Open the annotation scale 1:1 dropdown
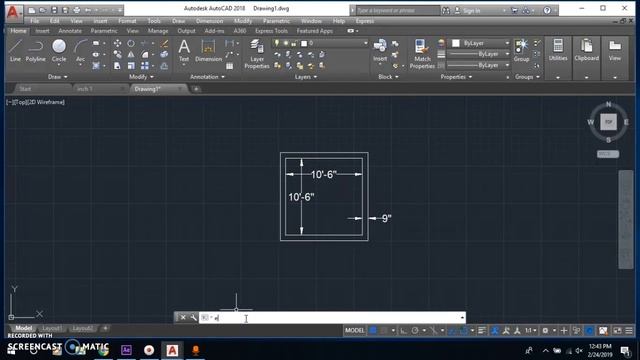Image resolution: width=640 pixels, height=360 pixels. (531, 330)
